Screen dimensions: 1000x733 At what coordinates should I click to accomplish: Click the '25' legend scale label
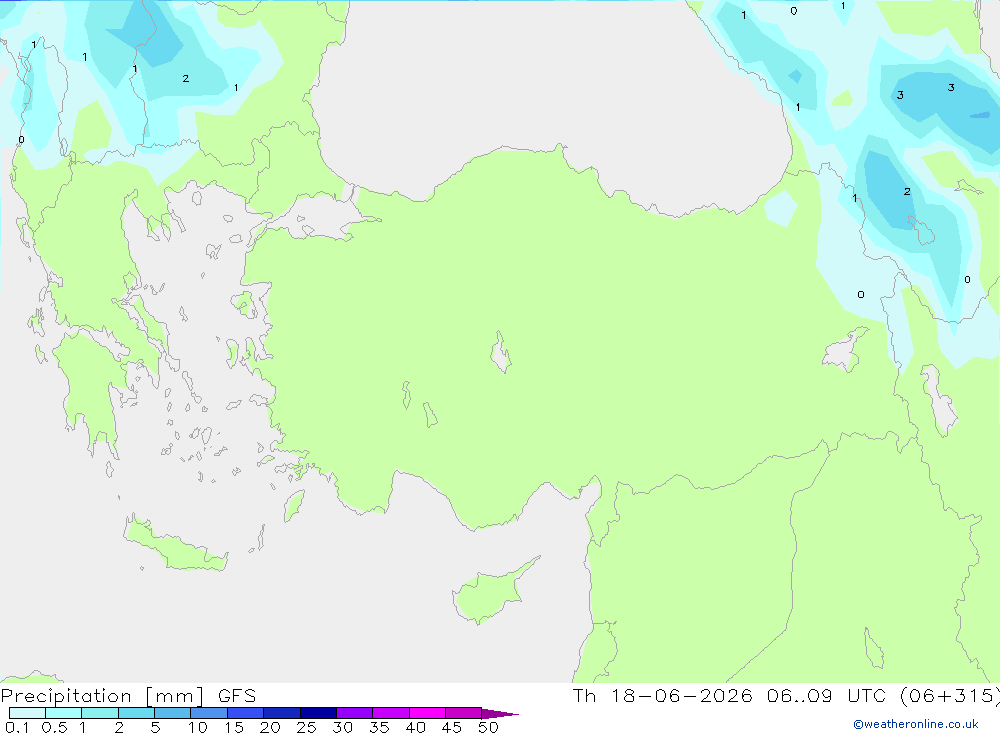pyautogui.click(x=306, y=727)
